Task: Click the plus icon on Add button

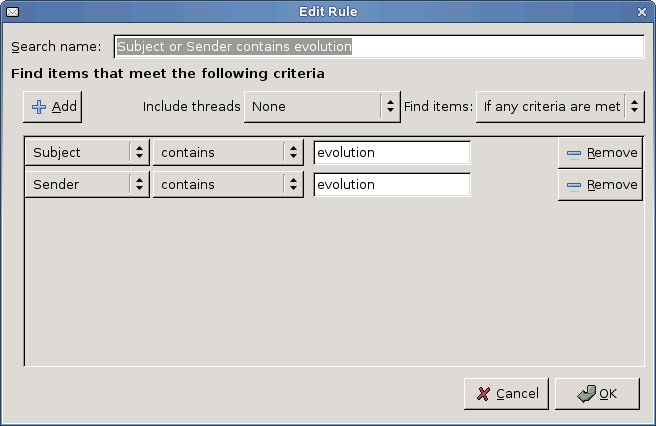Action: tap(39, 107)
